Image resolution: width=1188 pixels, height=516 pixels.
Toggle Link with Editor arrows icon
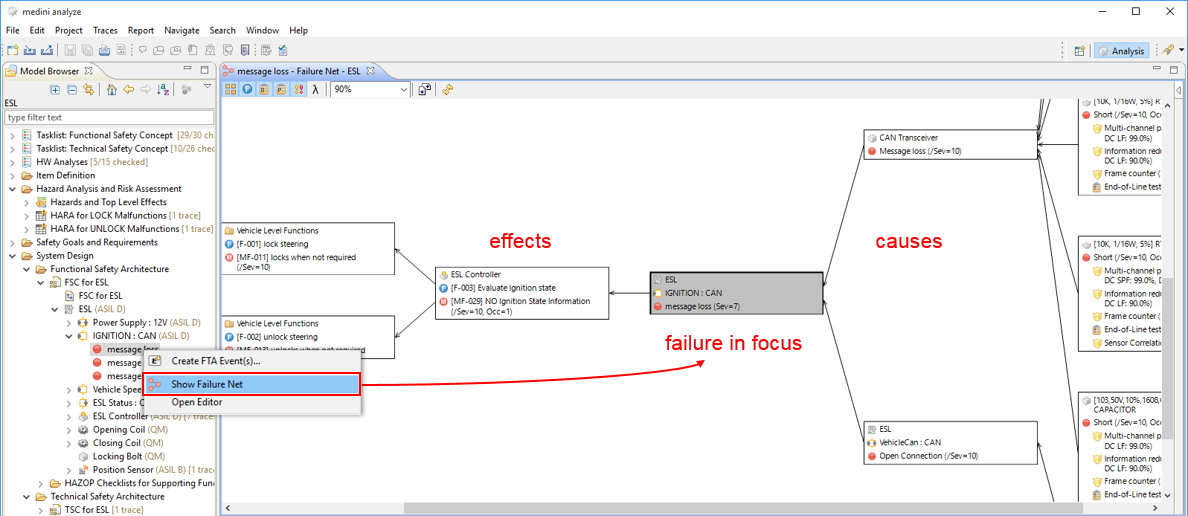pyautogui.click(x=89, y=89)
